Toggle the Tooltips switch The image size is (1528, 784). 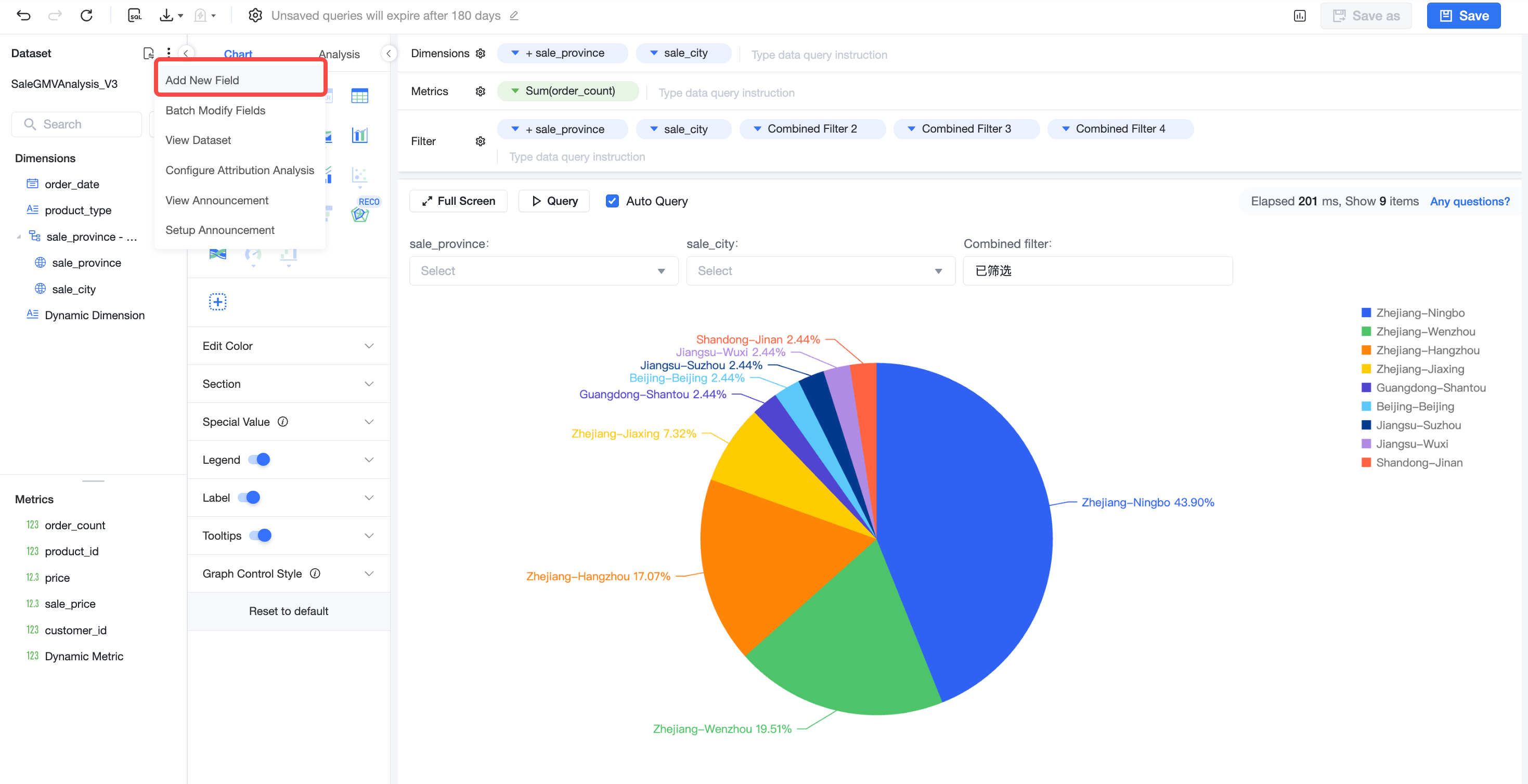(x=261, y=535)
